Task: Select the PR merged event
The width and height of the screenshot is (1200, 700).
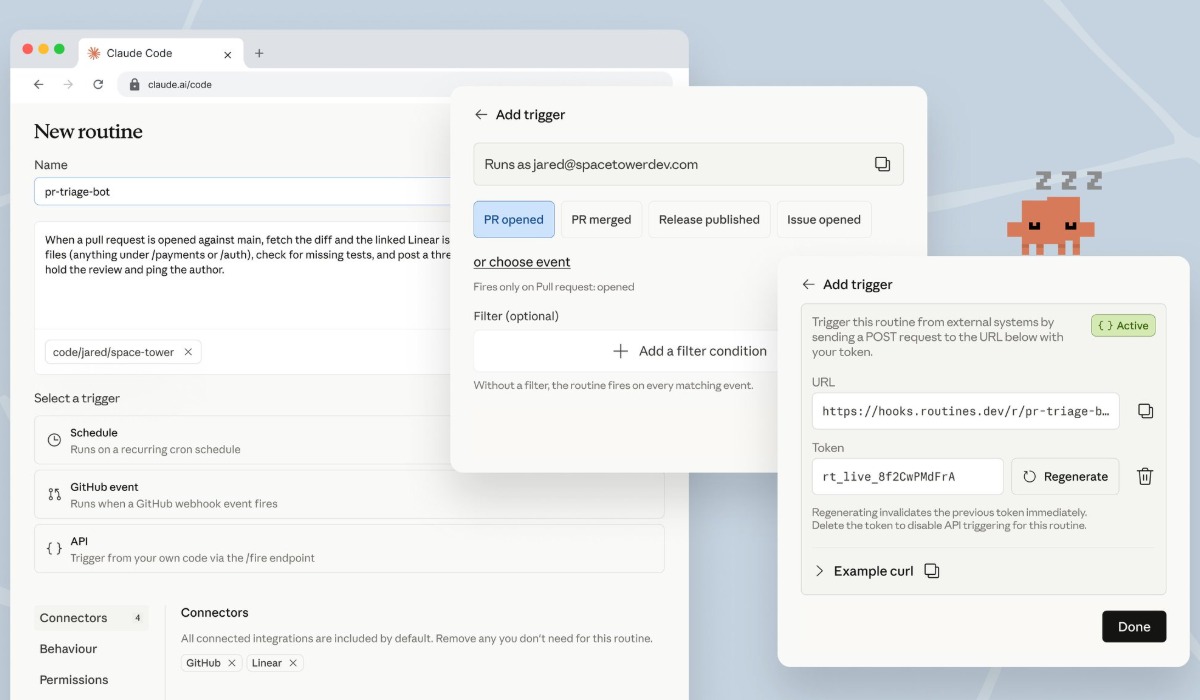Action: (x=602, y=219)
